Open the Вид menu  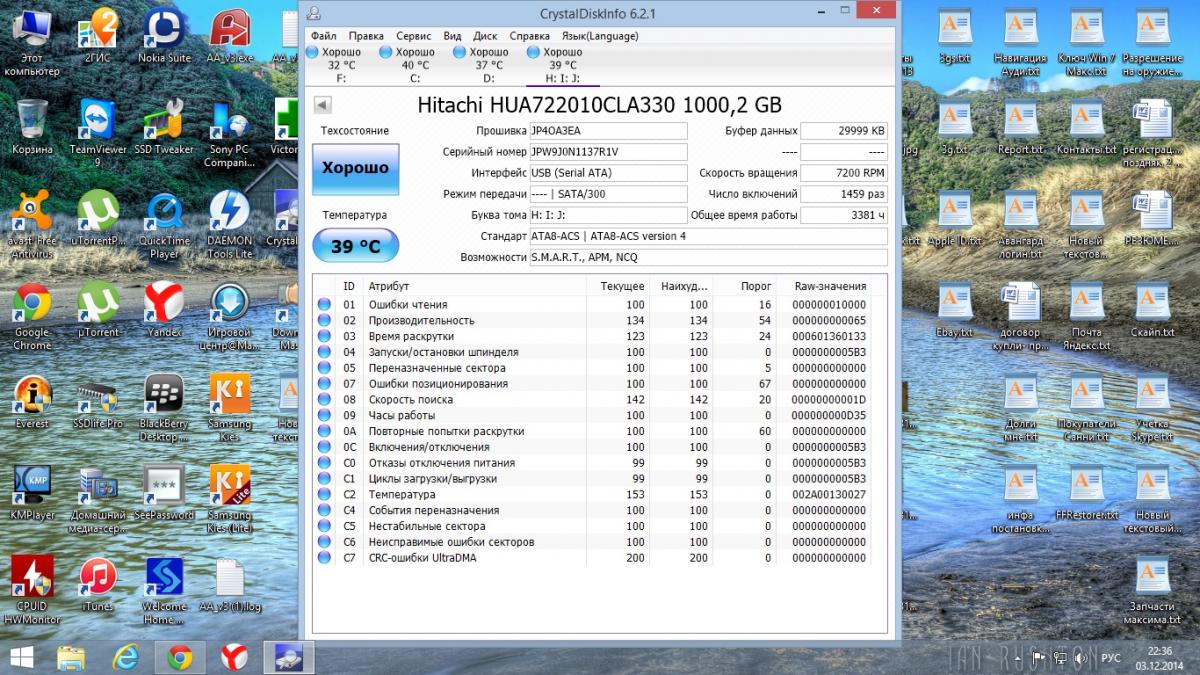point(452,36)
